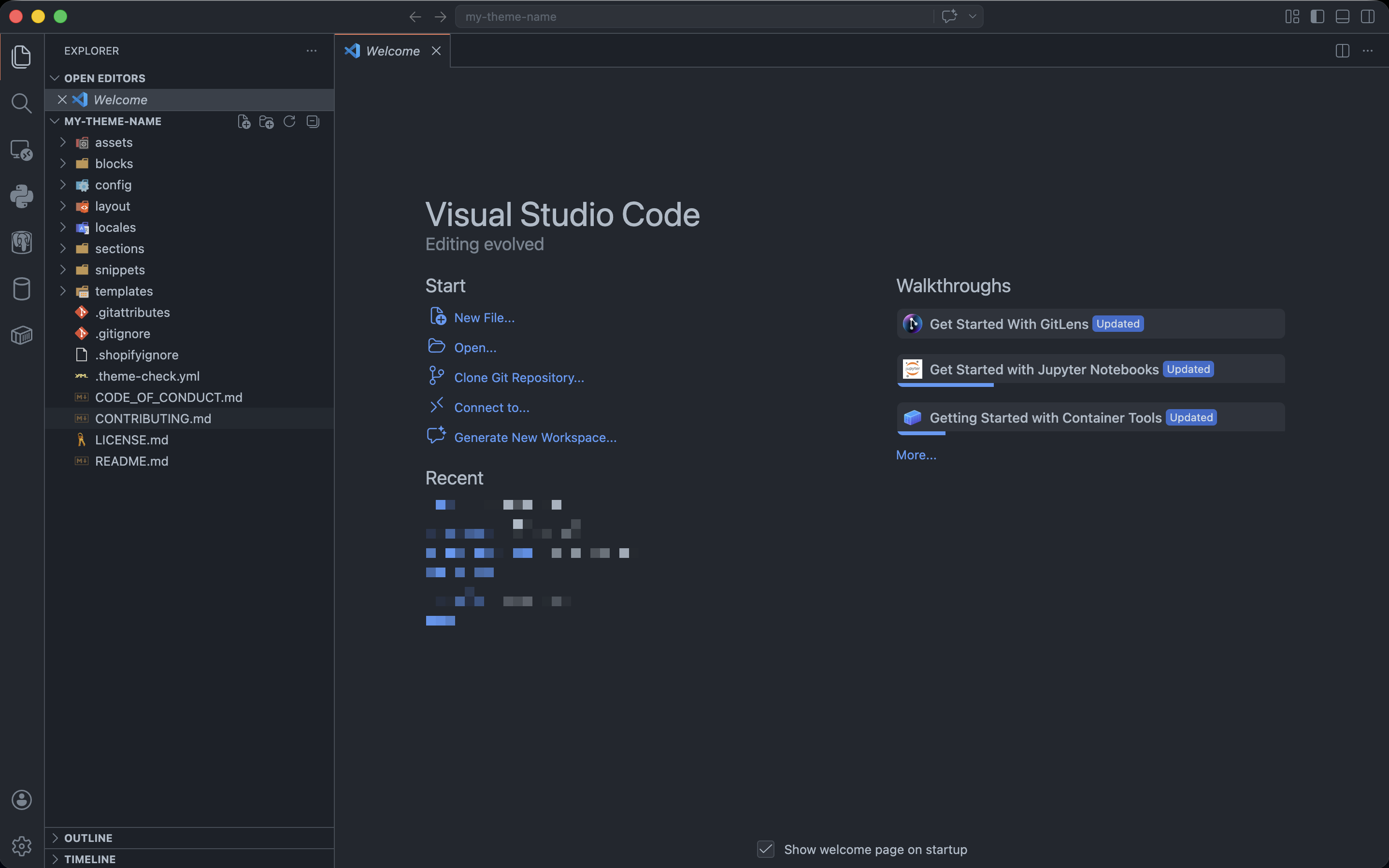Click the Connect to... link

(x=491, y=407)
